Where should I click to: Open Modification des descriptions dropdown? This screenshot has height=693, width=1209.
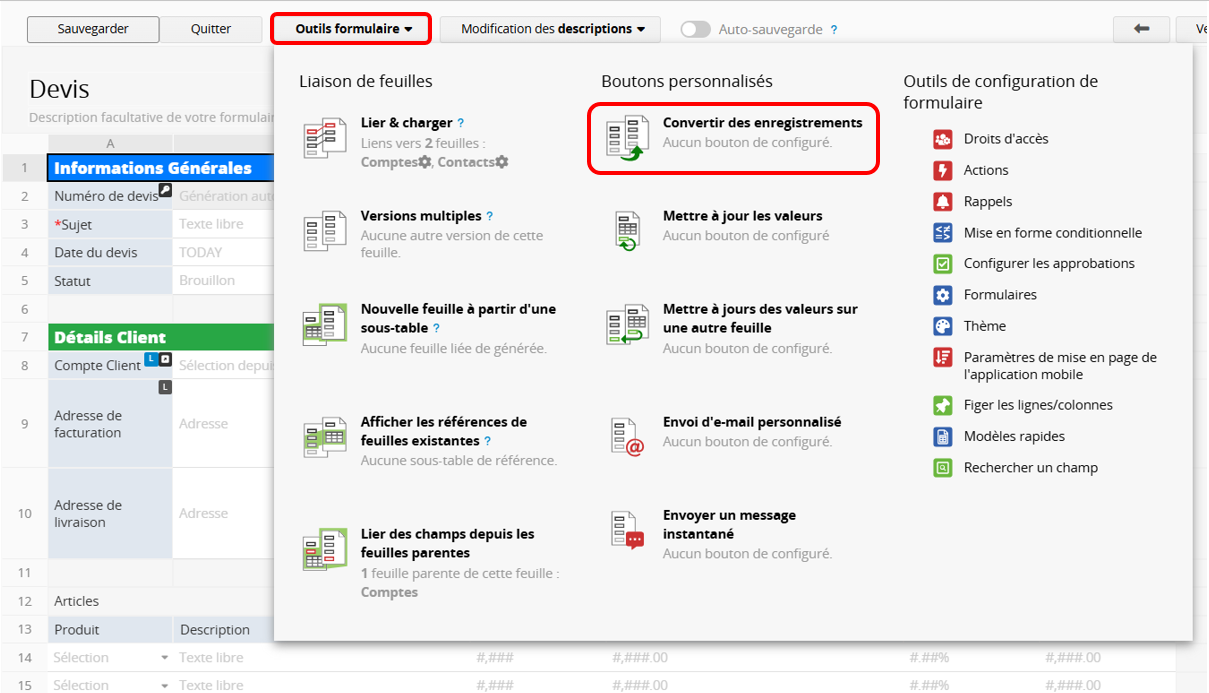pos(551,29)
